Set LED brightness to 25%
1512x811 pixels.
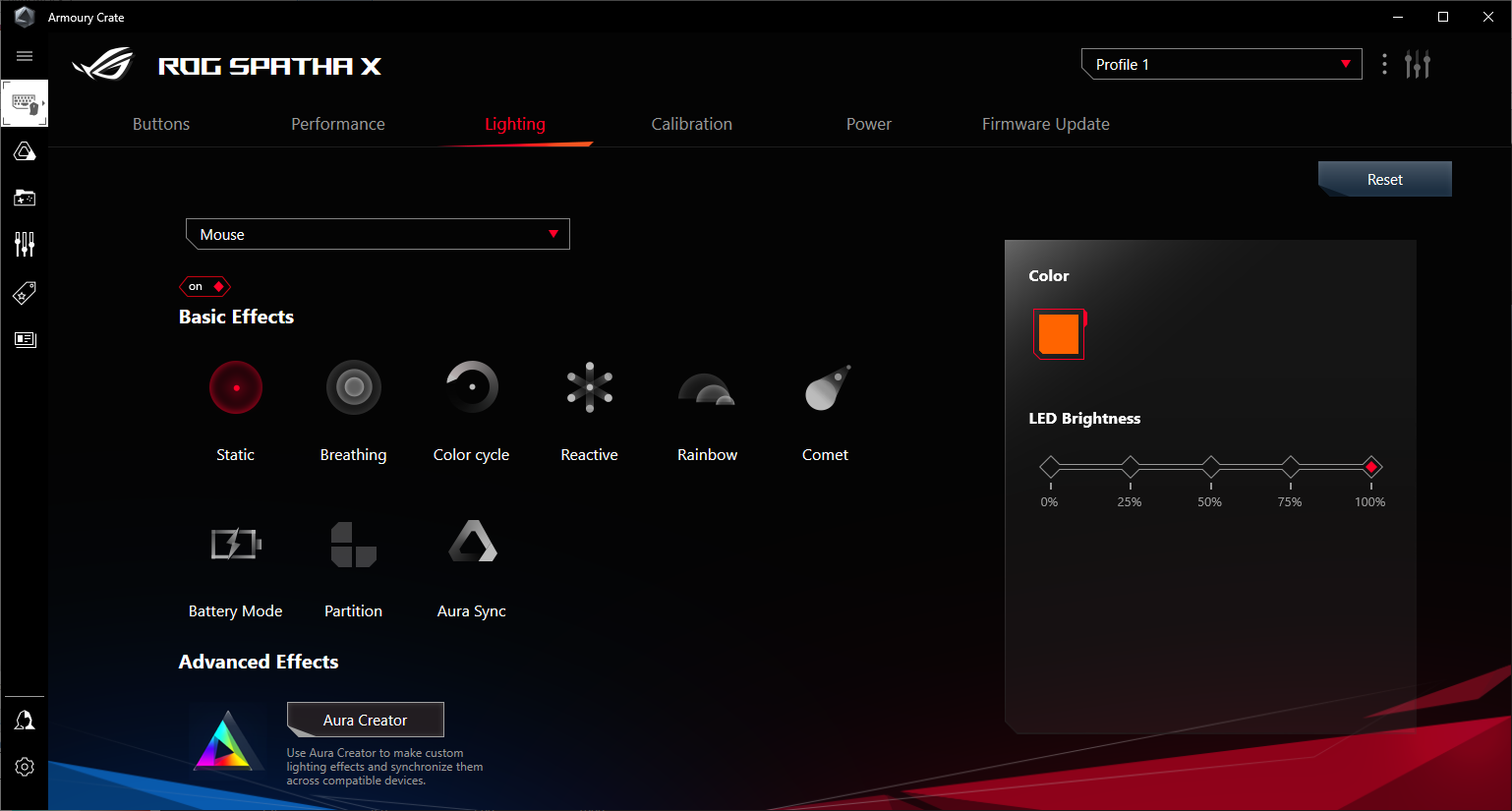click(1131, 467)
